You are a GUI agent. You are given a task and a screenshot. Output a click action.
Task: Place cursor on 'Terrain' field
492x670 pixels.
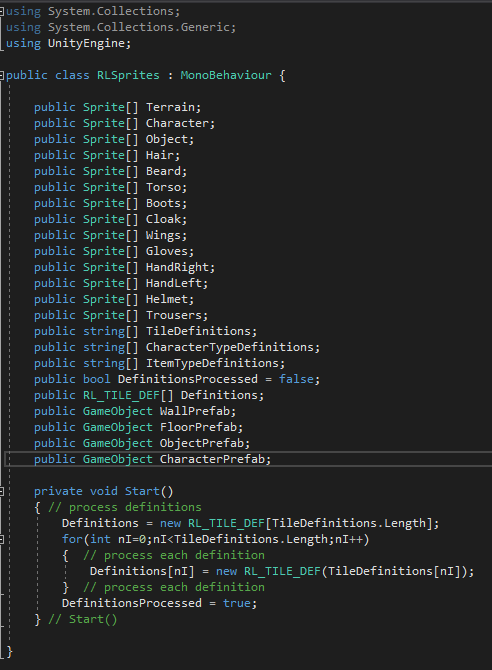coord(171,107)
